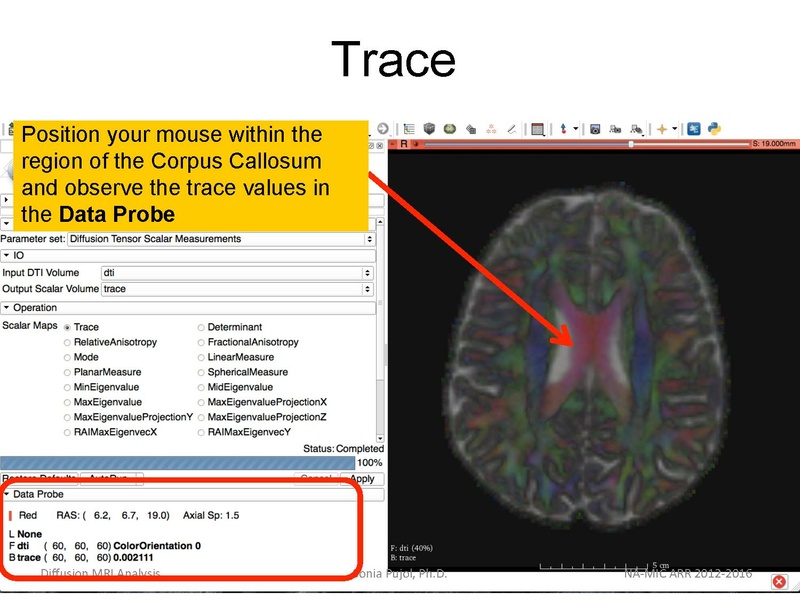Viewport: 800px width, 600px height.
Task: Click the slice offset slider handle
Action: coord(630,144)
